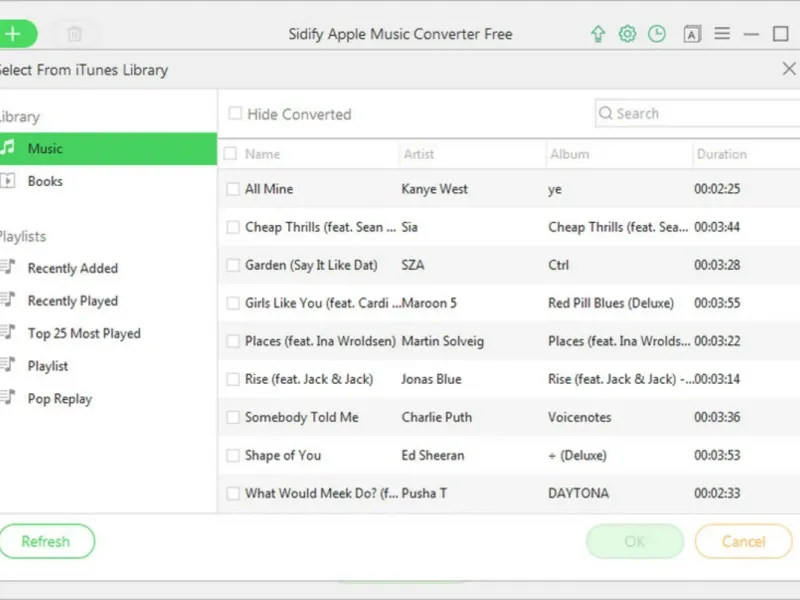Click the green upgrade arrow icon
Viewport: 800px width, 600px height.
[598, 34]
